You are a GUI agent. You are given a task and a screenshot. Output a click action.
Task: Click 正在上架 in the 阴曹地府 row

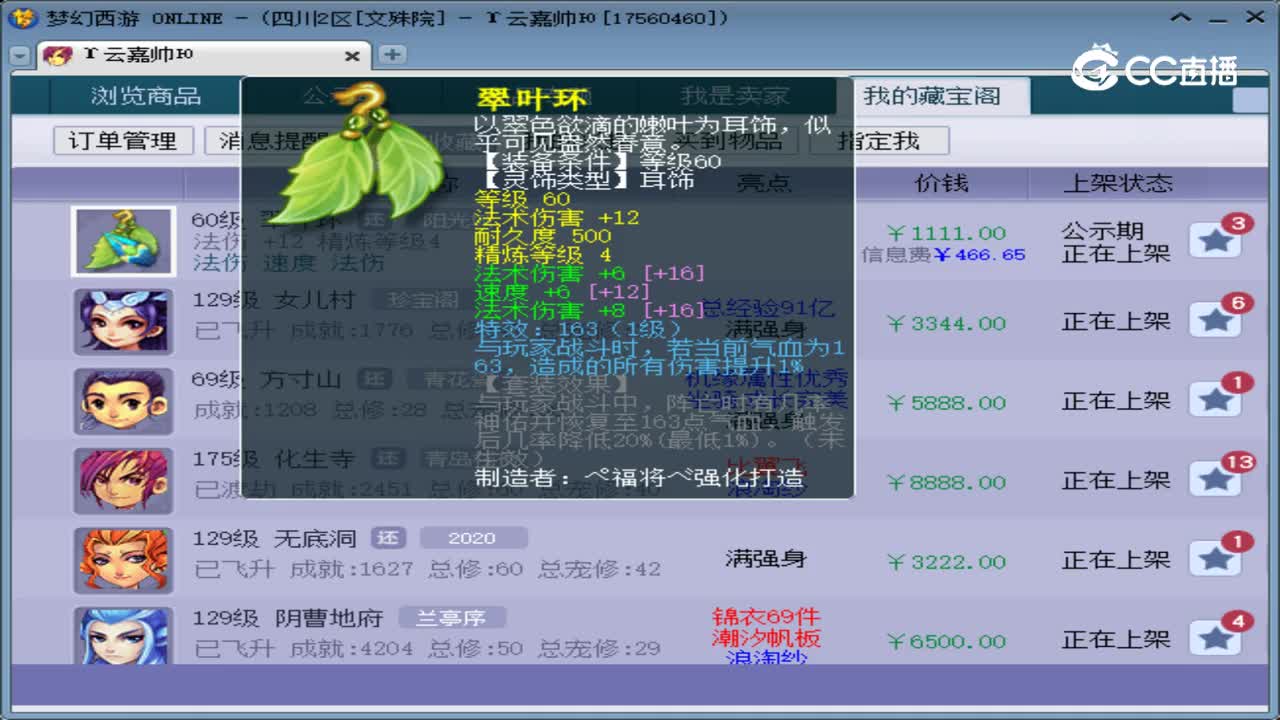[x=1116, y=640]
